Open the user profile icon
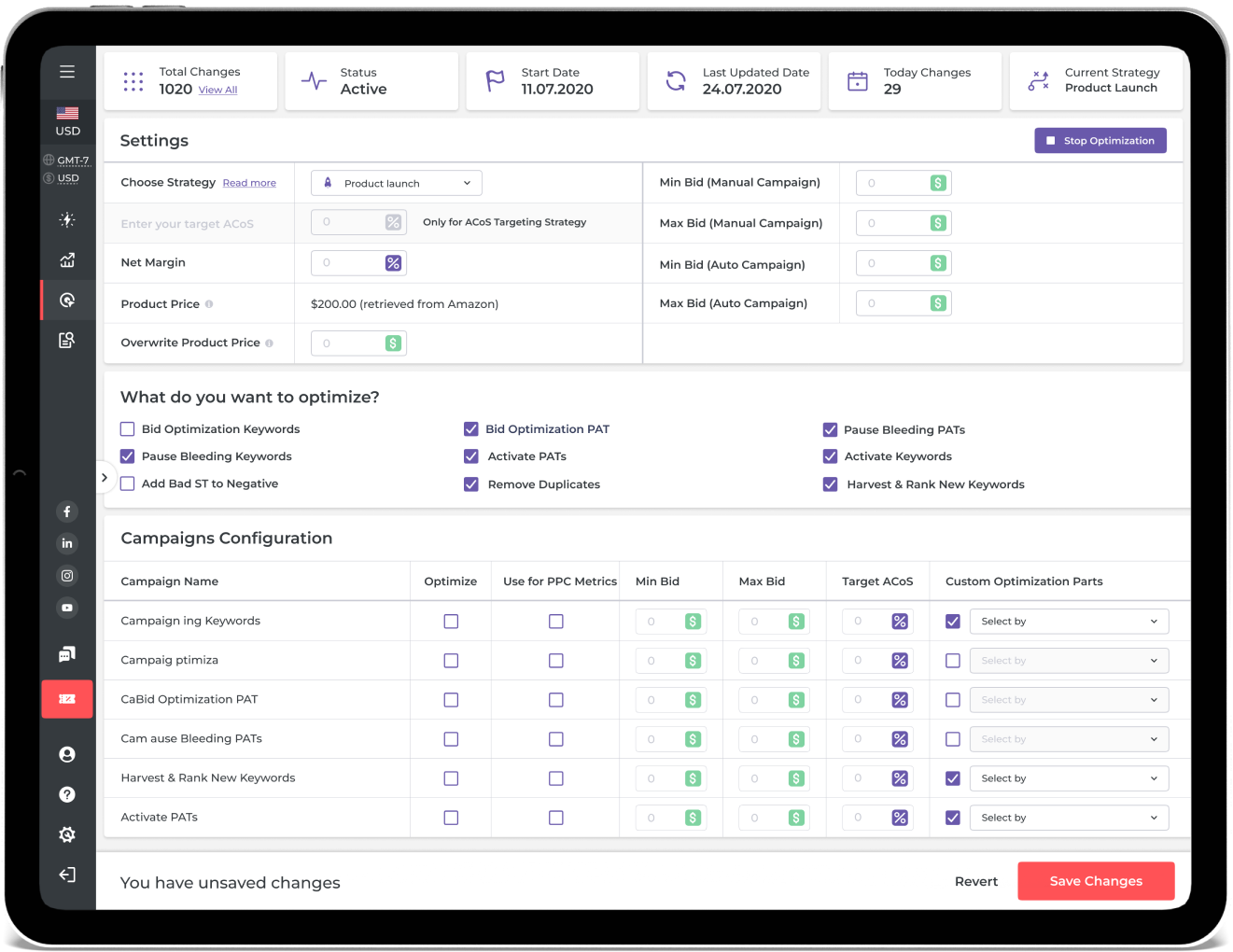This screenshot has height=952, width=1233. coord(67,754)
